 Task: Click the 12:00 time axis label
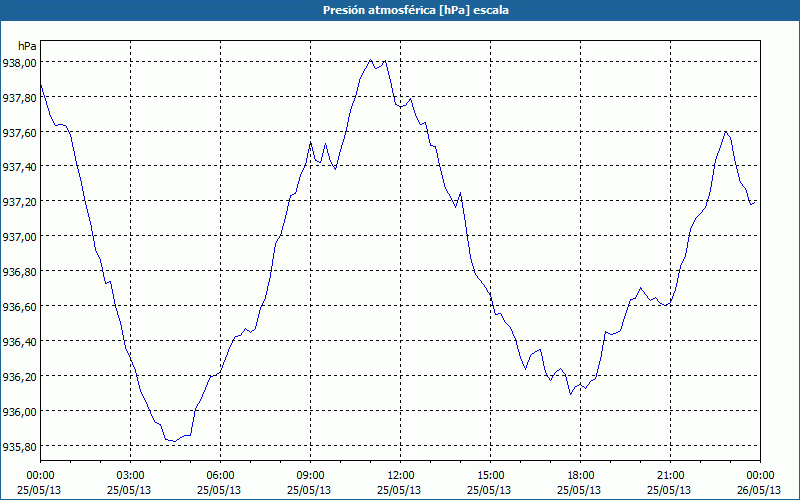coord(401,476)
